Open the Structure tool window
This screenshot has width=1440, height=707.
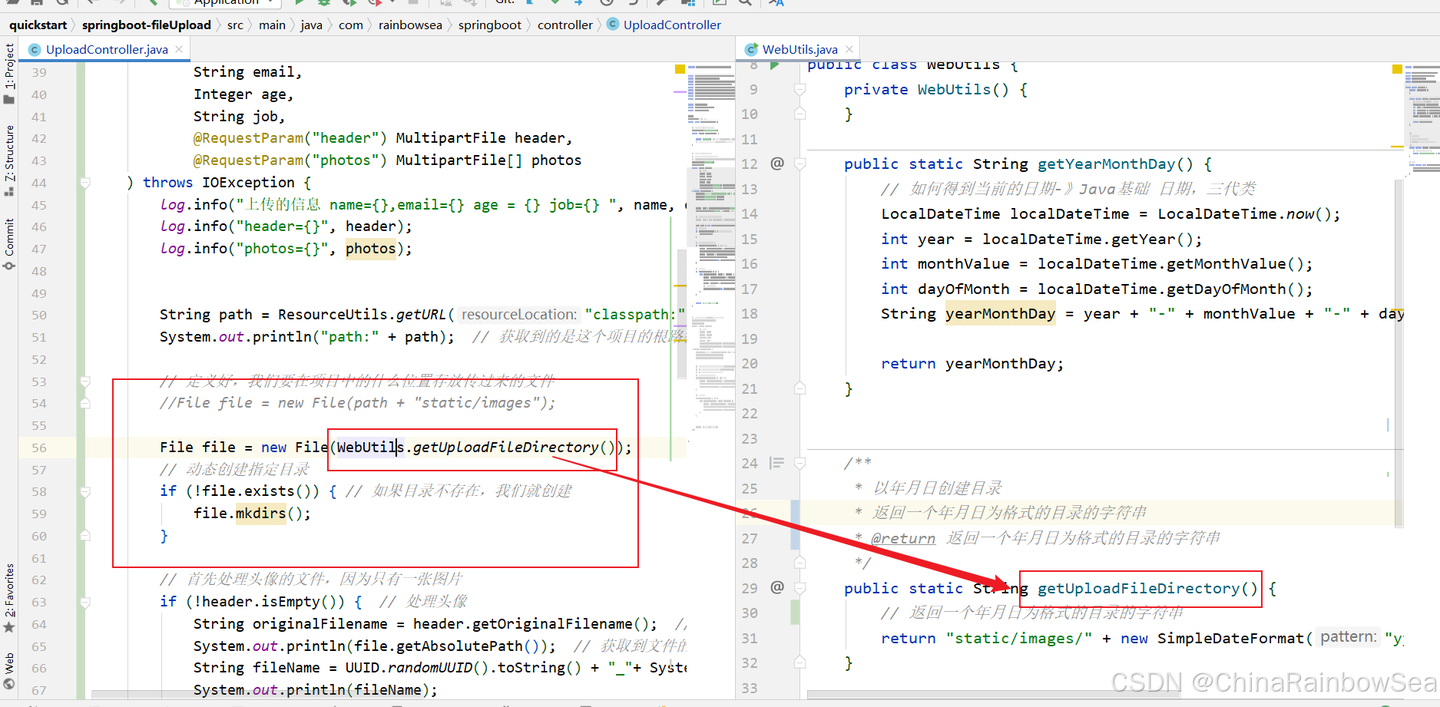9,153
